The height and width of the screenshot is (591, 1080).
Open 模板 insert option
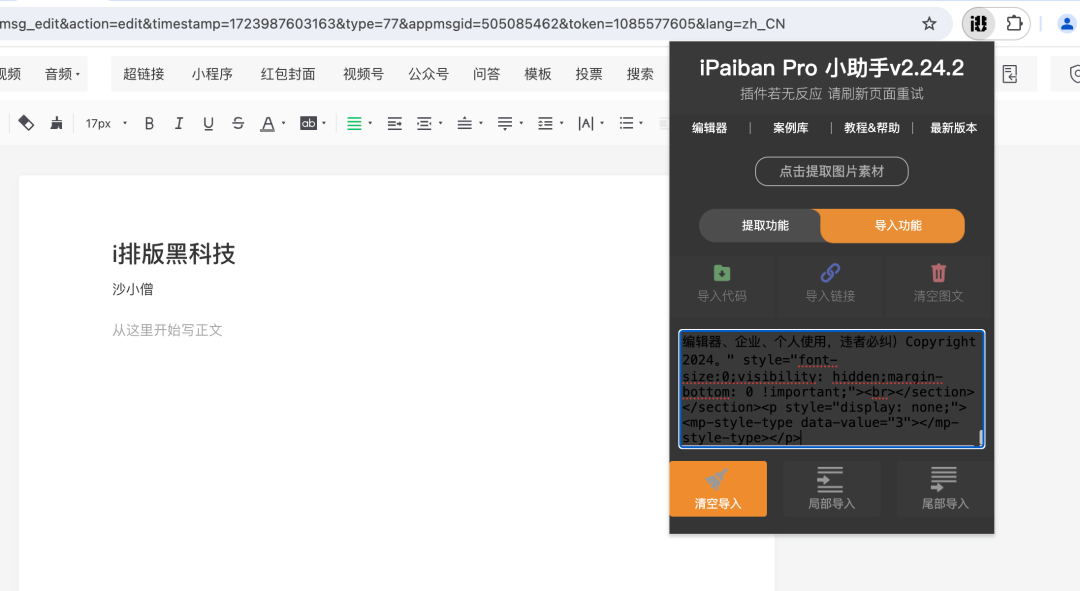point(537,74)
